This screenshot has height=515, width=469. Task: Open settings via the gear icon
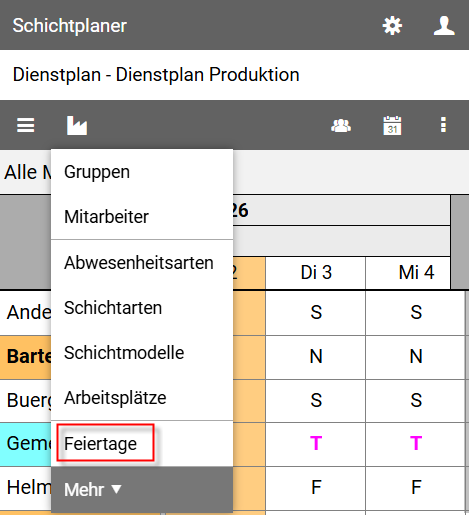[392, 26]
